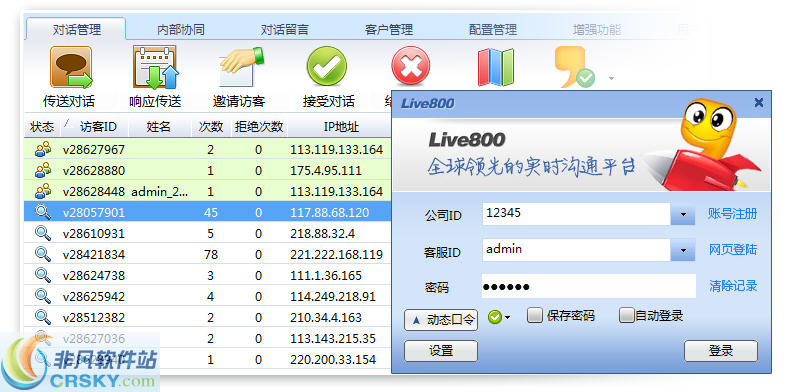Viewport: 790px width, 392px height.
Task: Click the 登录 login button
Action: coord(720,351)
